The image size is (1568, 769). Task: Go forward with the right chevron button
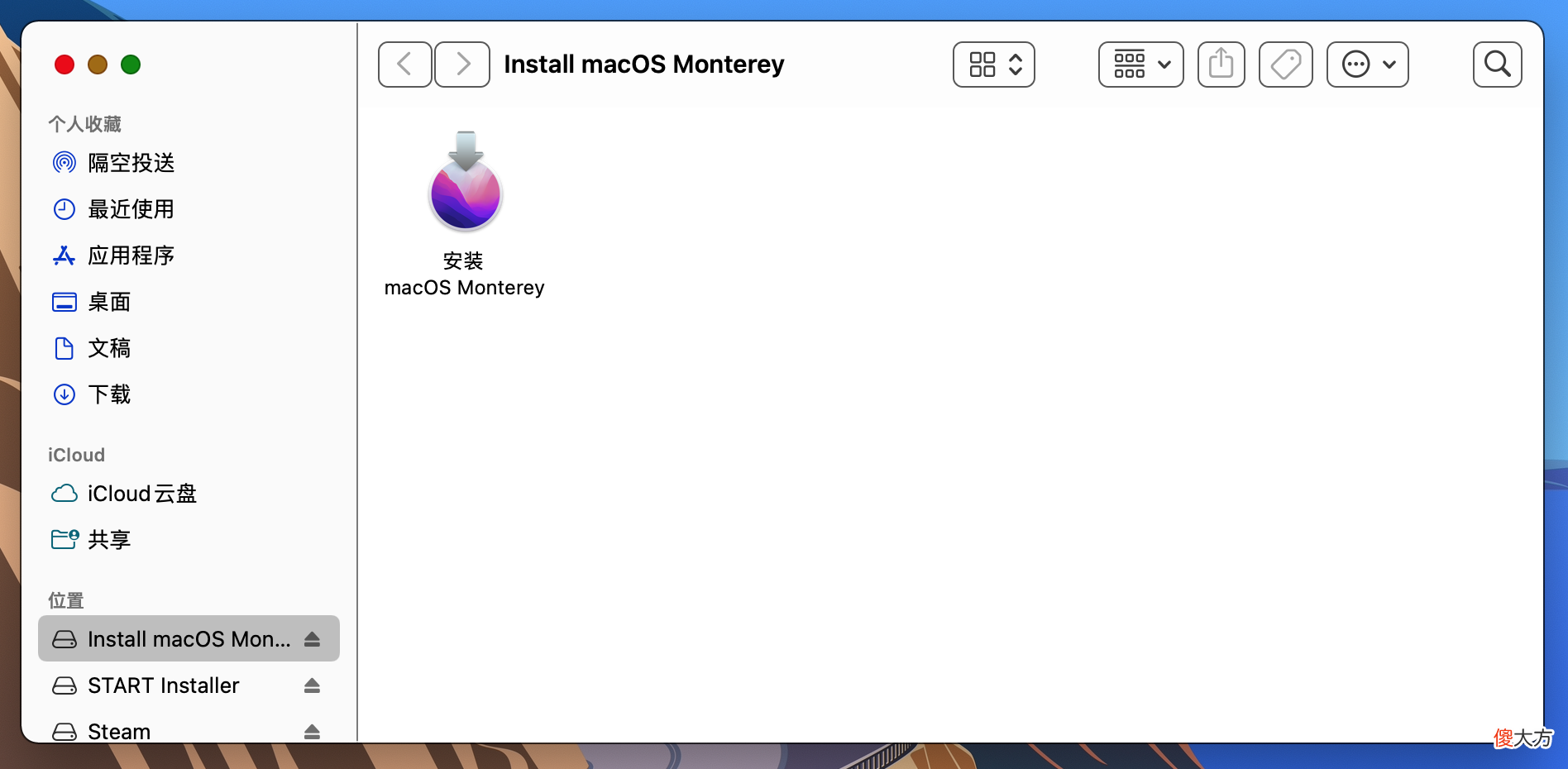pyautogui.click(x=462, y=64)
